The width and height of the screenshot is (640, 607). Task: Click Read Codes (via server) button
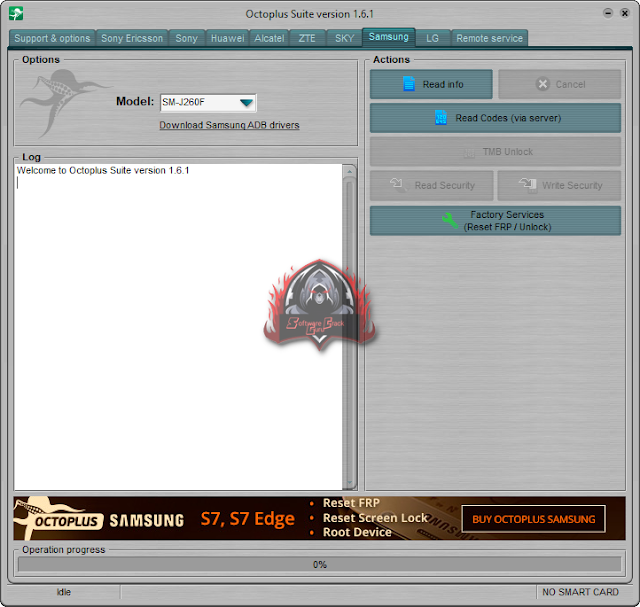coord(495,118)
